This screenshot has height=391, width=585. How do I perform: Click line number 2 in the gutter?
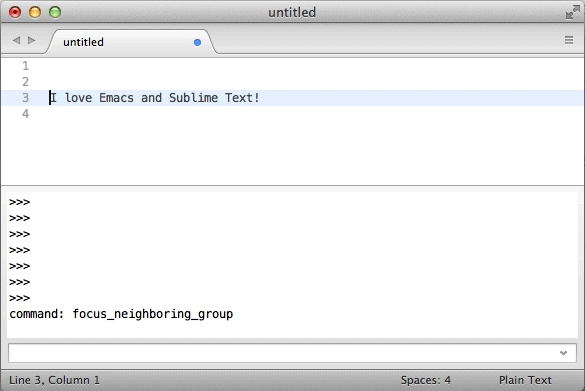tap(25, 82)
